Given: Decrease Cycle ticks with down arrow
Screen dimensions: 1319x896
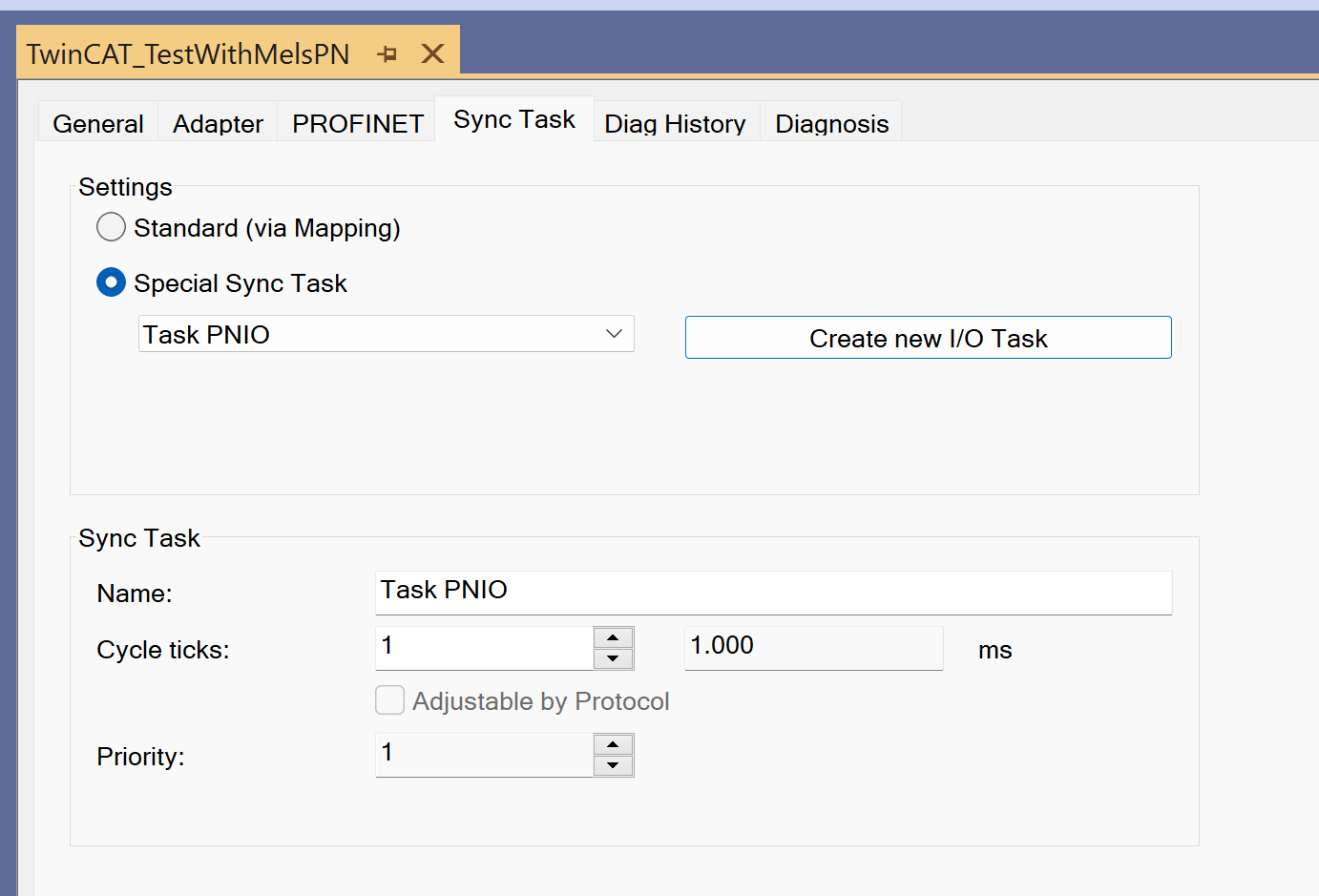Looking at the screenshot, I should (x=613, y=658).
